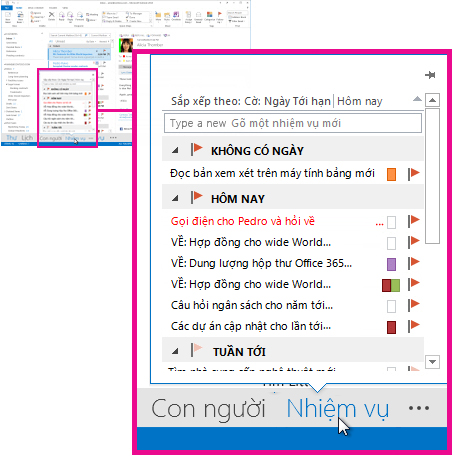Reverse sort order with the header triangle
This screenshot has width=452, height=457.
pos(417,99)
